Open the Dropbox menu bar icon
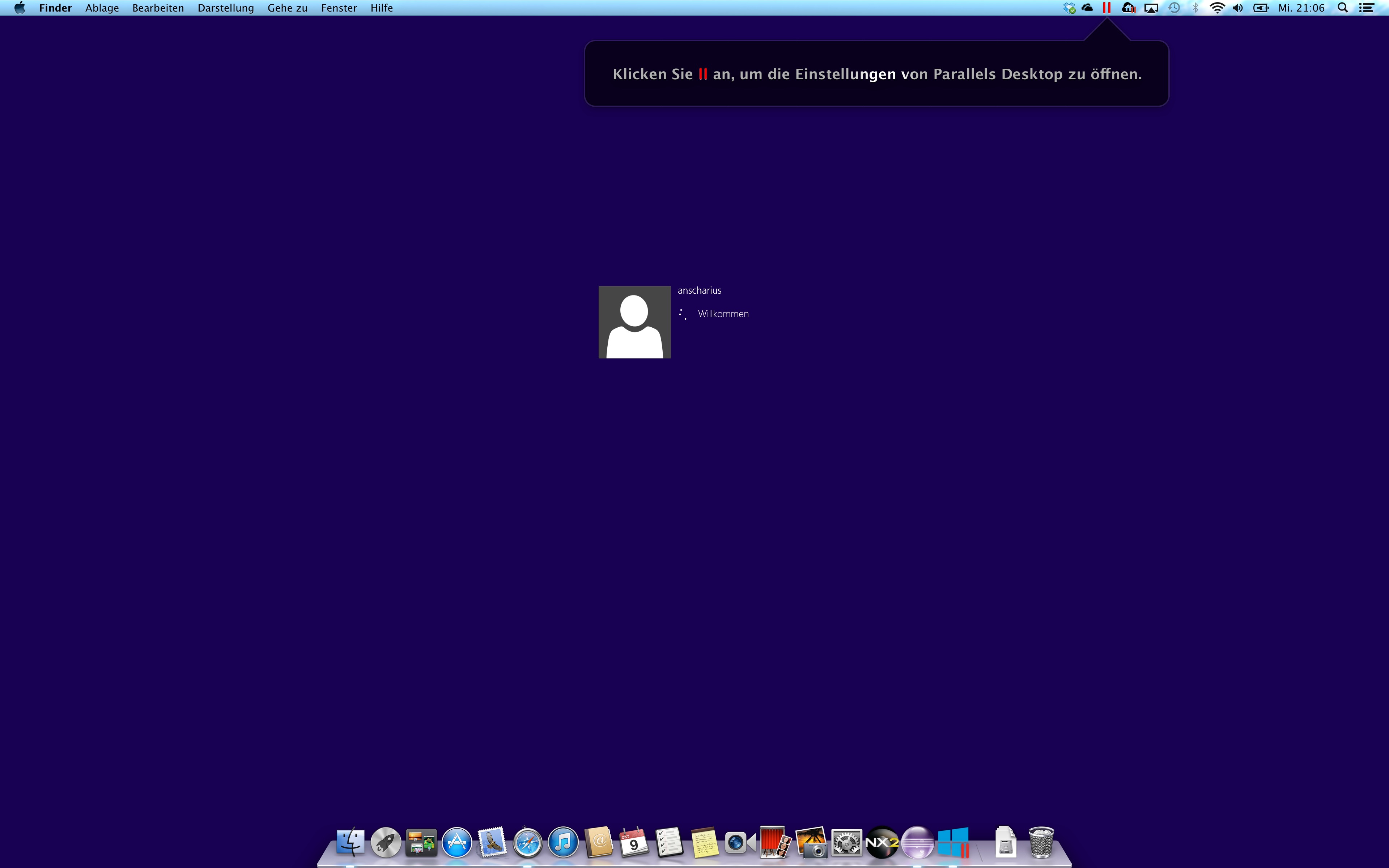 coord(1069,8)
